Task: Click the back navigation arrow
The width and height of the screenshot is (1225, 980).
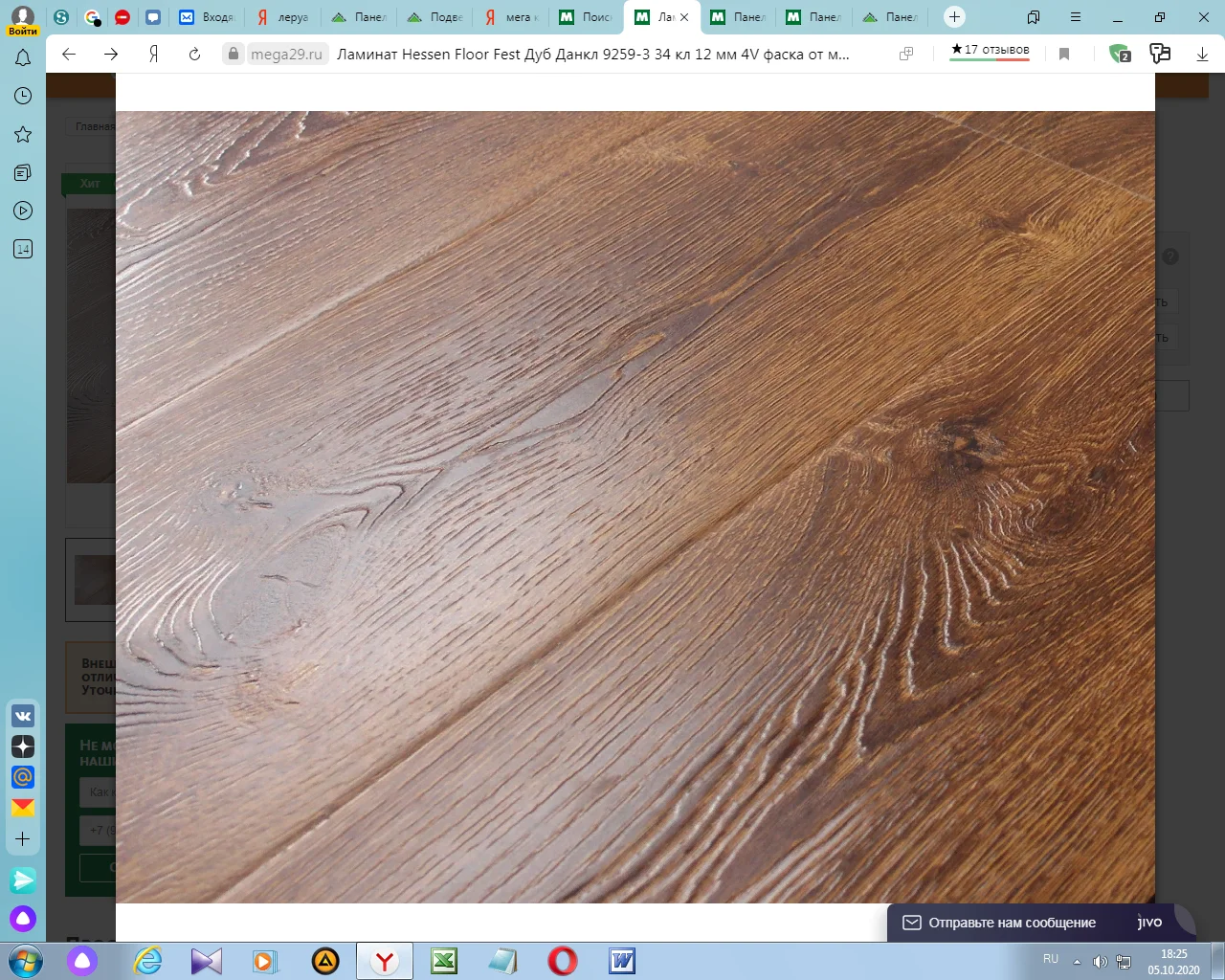Action: tap(69, 55)
